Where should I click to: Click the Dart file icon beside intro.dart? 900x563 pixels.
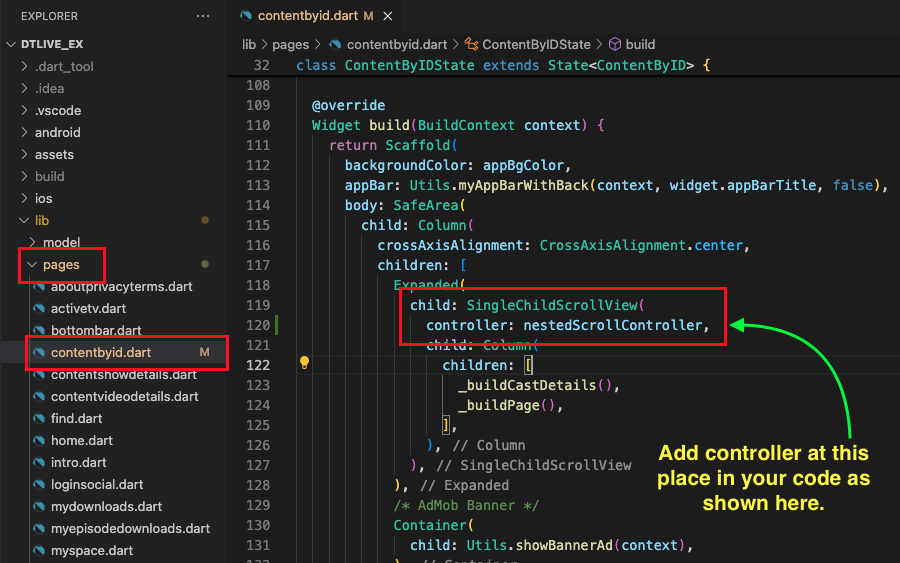click(x=39, y=463)
